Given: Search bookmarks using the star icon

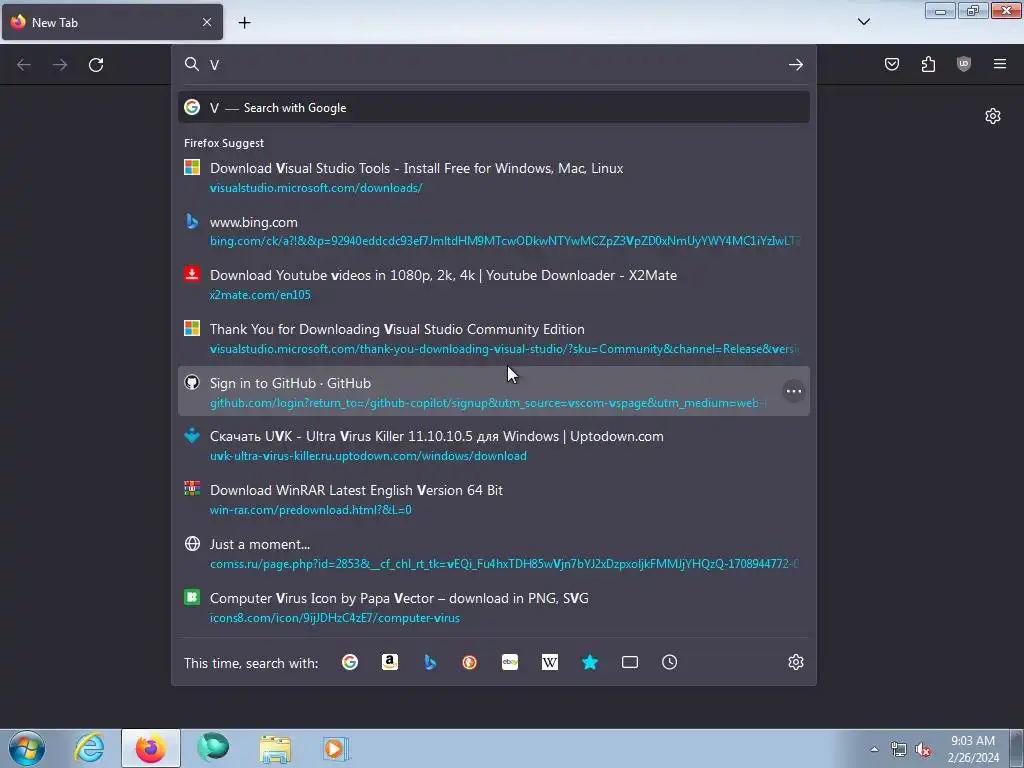Looking at the screenshot, I should pyautogui.click(x=590, y=662).
